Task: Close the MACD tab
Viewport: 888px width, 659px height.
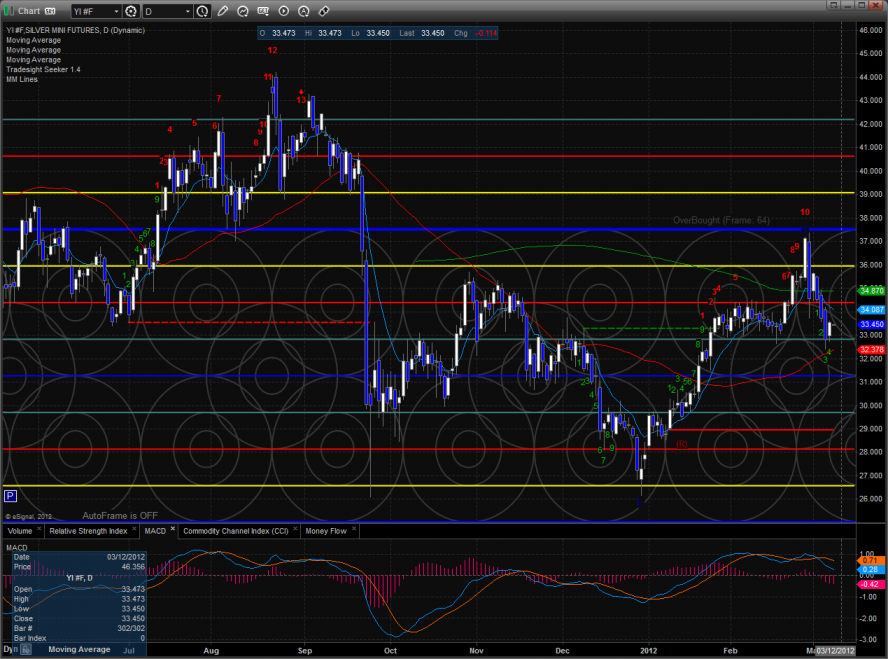Action: pyautogui.click(x=174, y=529)
